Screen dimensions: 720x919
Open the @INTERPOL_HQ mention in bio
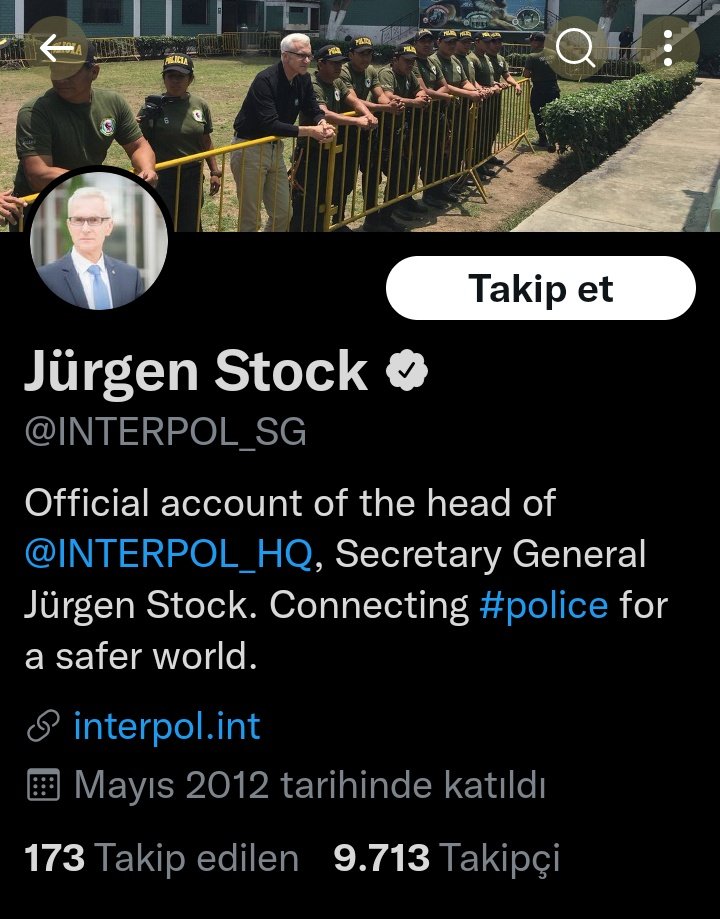pos(169,554)
